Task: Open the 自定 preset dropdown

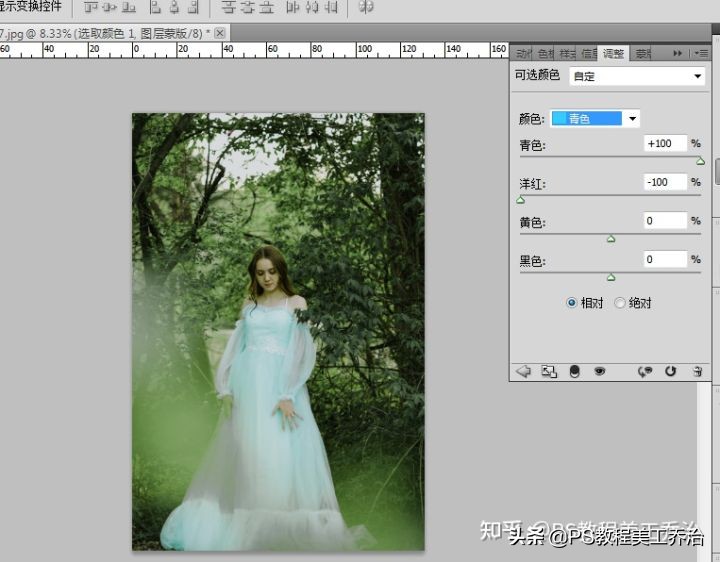Action: point(637,76)
